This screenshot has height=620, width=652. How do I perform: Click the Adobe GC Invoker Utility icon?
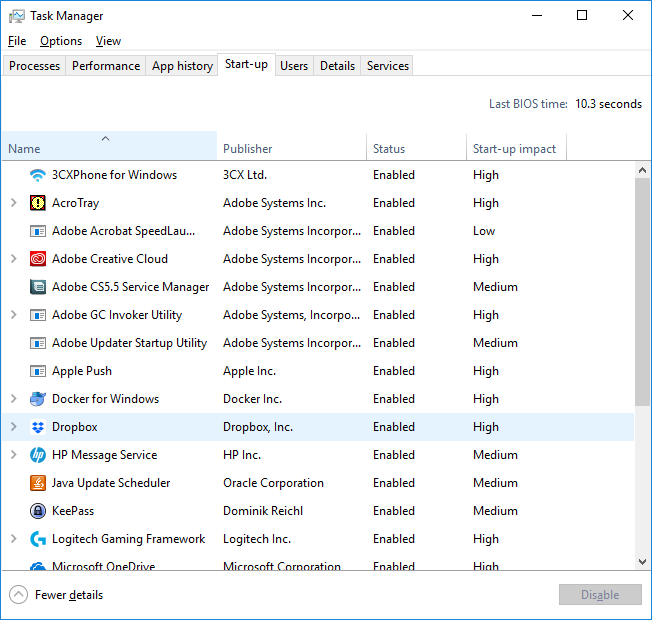click(x=38, y=315)
